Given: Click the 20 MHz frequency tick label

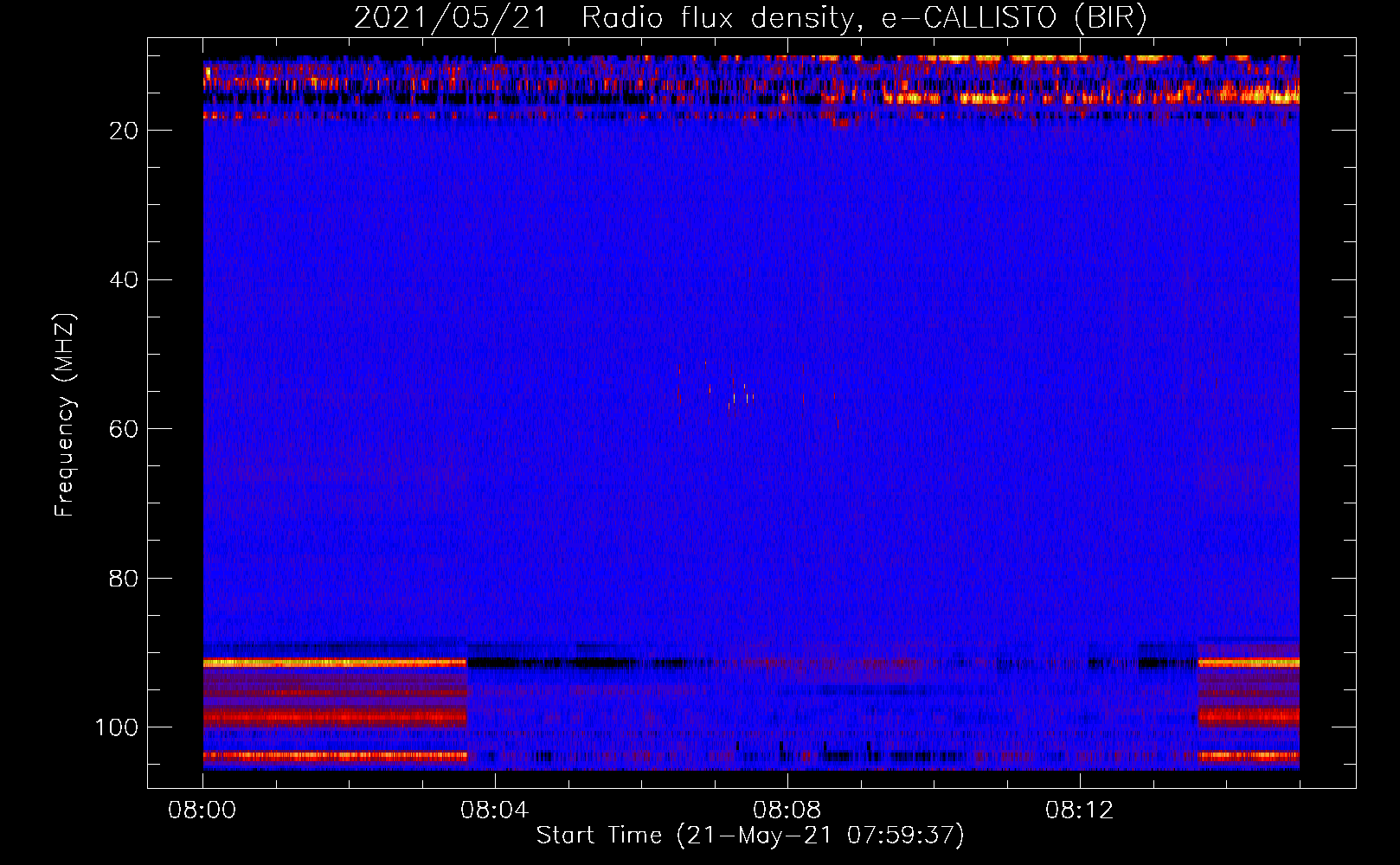Looking at the screenshot, I should [125, 131].
